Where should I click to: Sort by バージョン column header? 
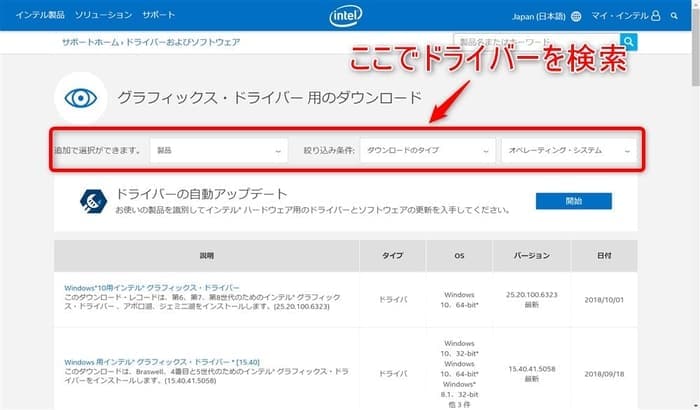coord(531,256)
